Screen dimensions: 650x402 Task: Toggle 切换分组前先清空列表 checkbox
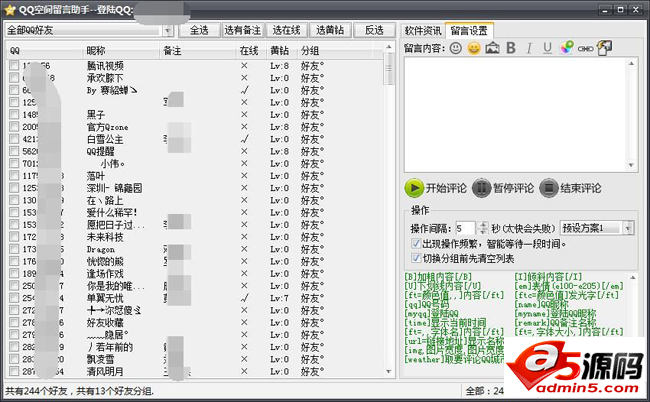coord(416,258)
